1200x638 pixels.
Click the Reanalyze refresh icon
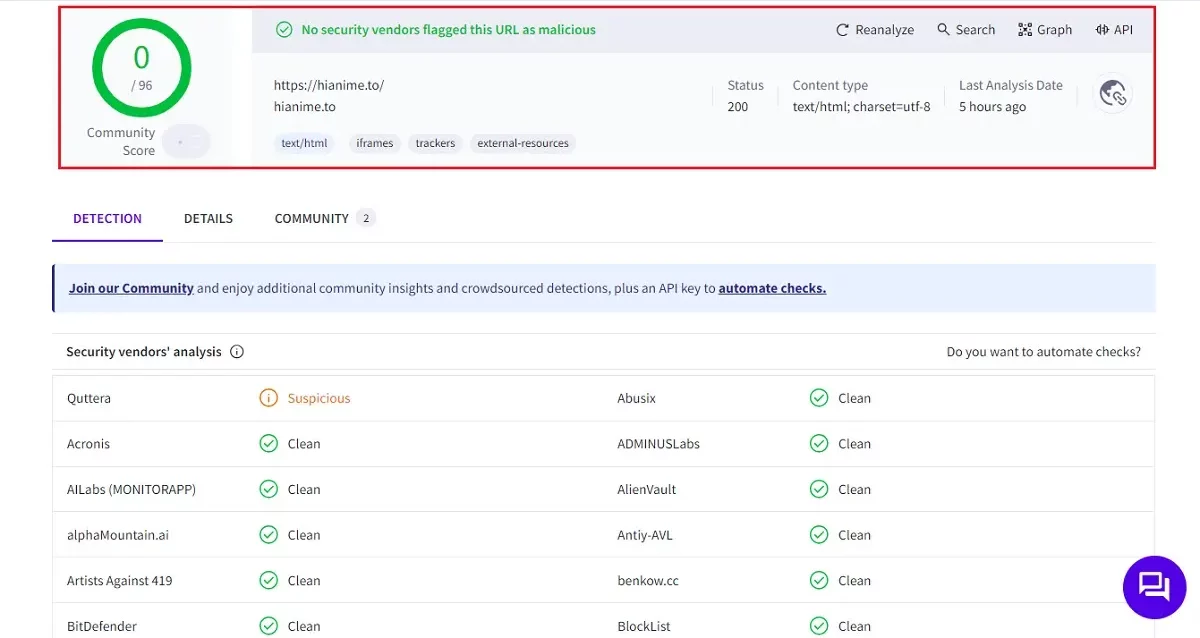click(843, 30)
